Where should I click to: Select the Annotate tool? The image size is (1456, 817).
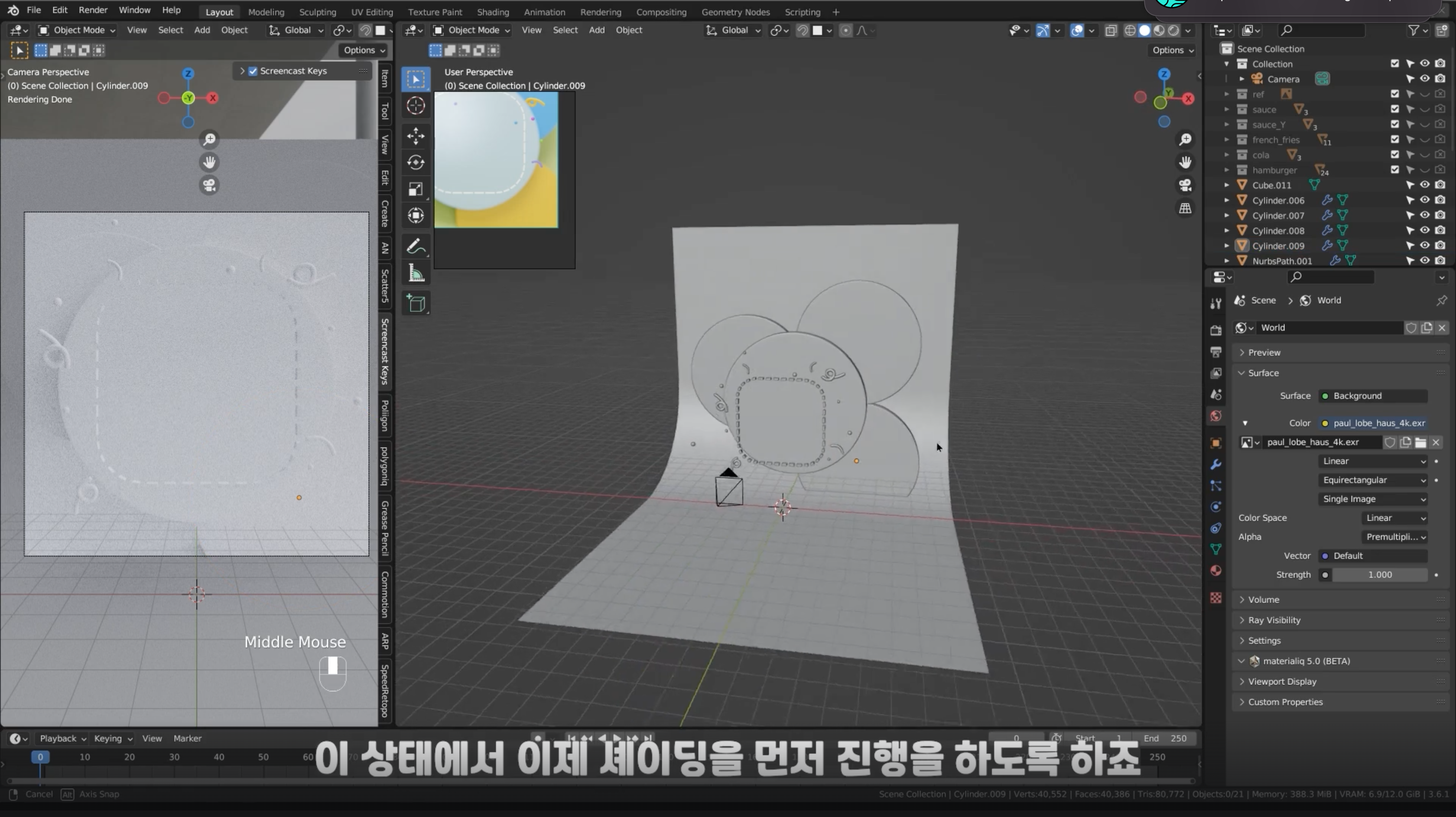pyautogui.click(x=416, y=246)
